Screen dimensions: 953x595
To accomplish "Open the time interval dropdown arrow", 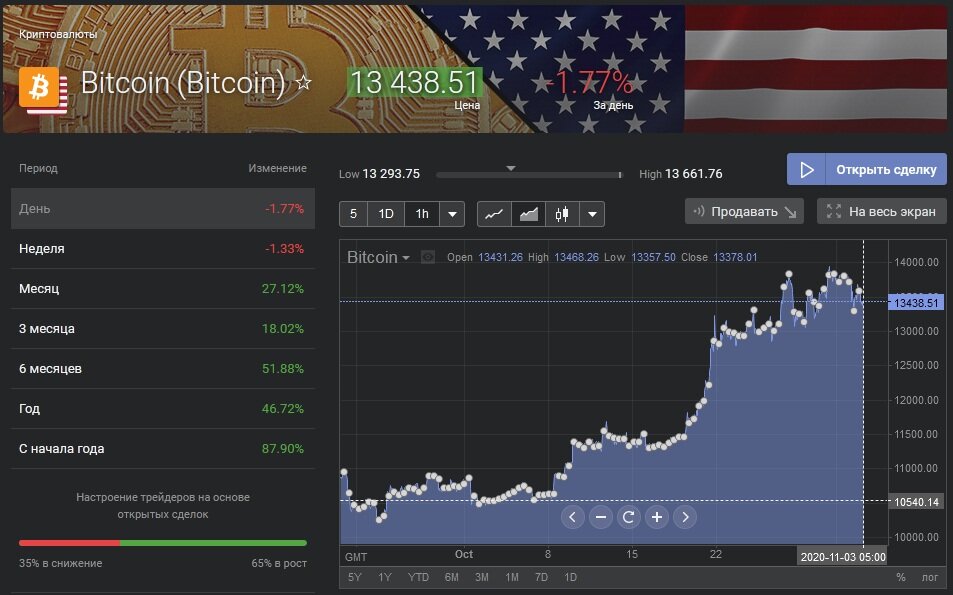I will [452, 213].
